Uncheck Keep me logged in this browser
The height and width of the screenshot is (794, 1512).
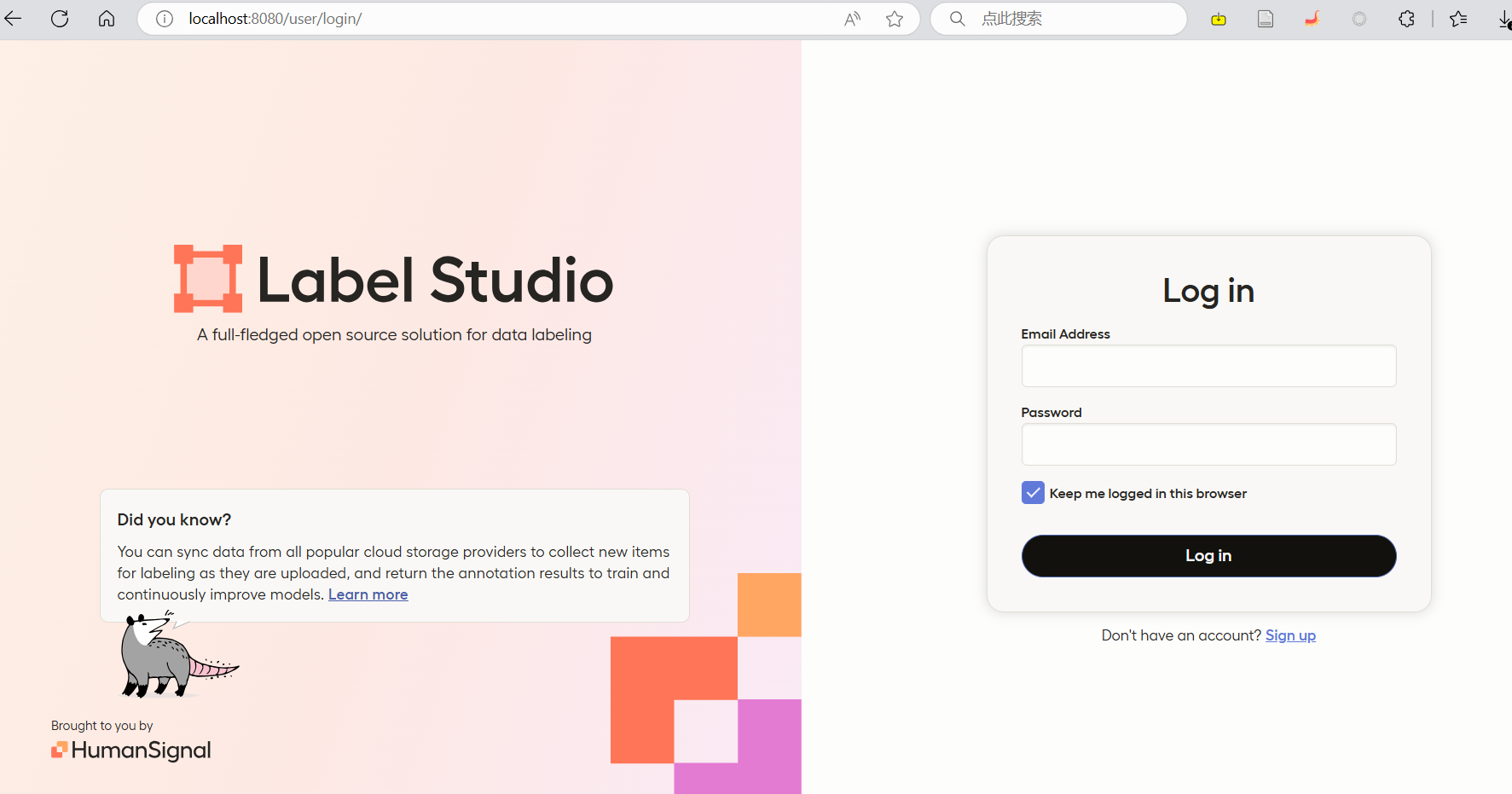[1033, 493]
